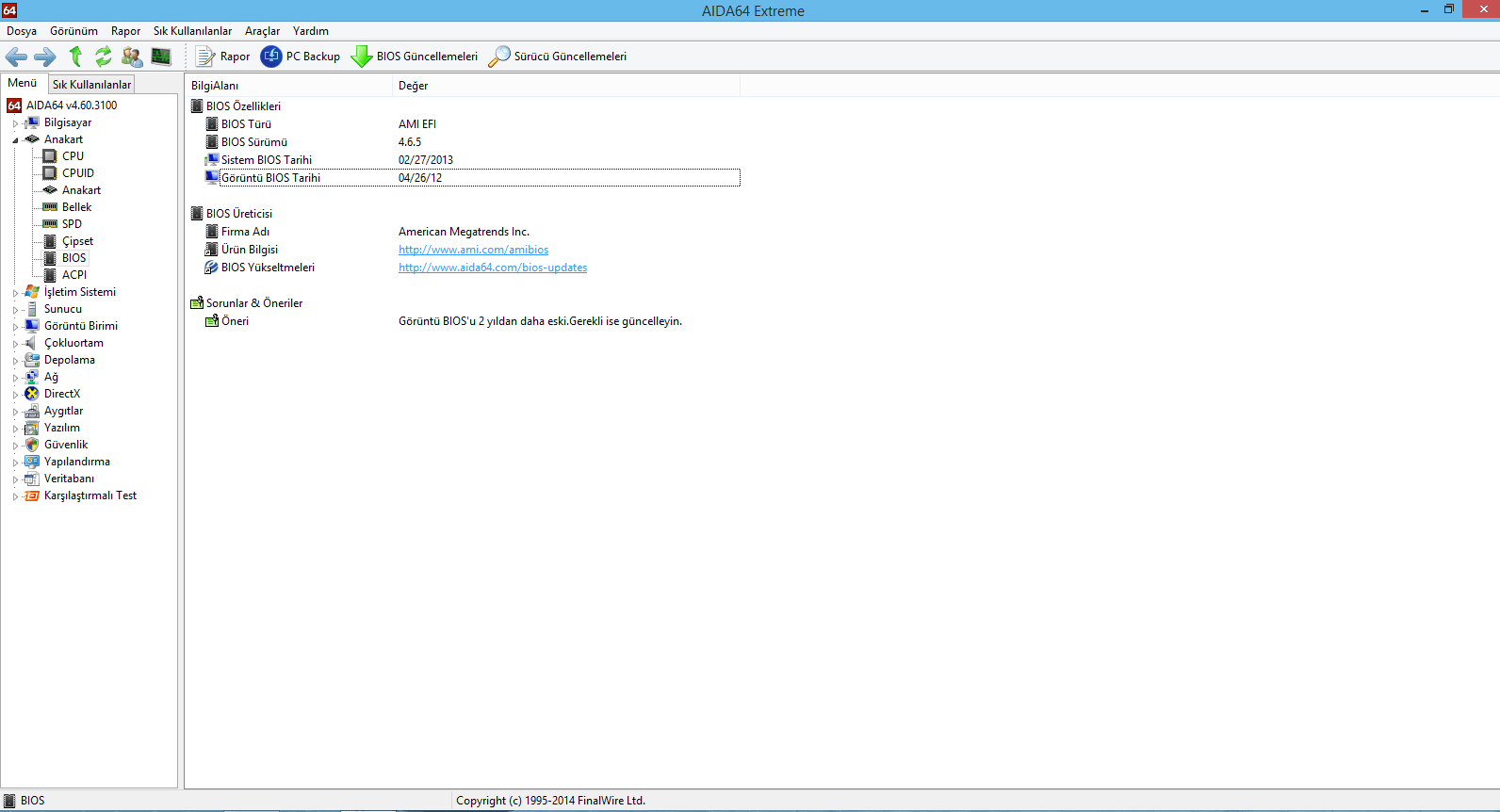Expand the Görüntü Birimi tree node

pyautogui.click(x=15, y=327)
